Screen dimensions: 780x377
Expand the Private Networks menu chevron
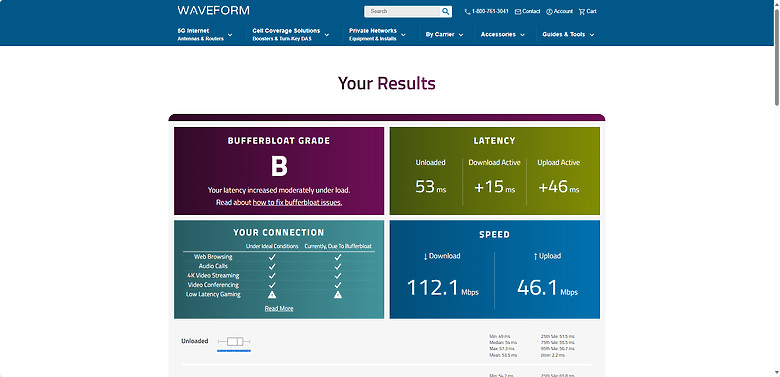403,35
